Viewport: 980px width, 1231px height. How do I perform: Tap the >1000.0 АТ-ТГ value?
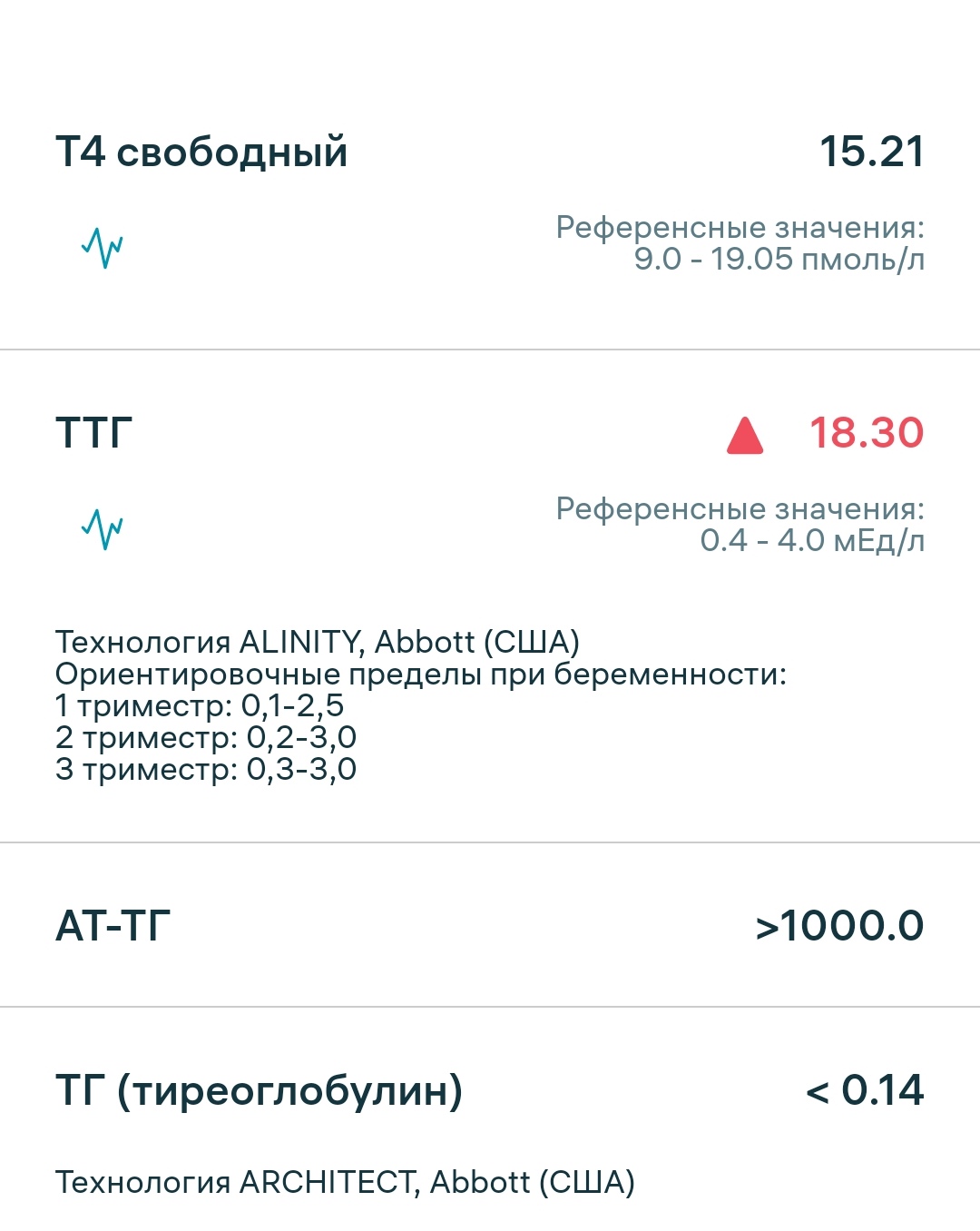(840, 926)
